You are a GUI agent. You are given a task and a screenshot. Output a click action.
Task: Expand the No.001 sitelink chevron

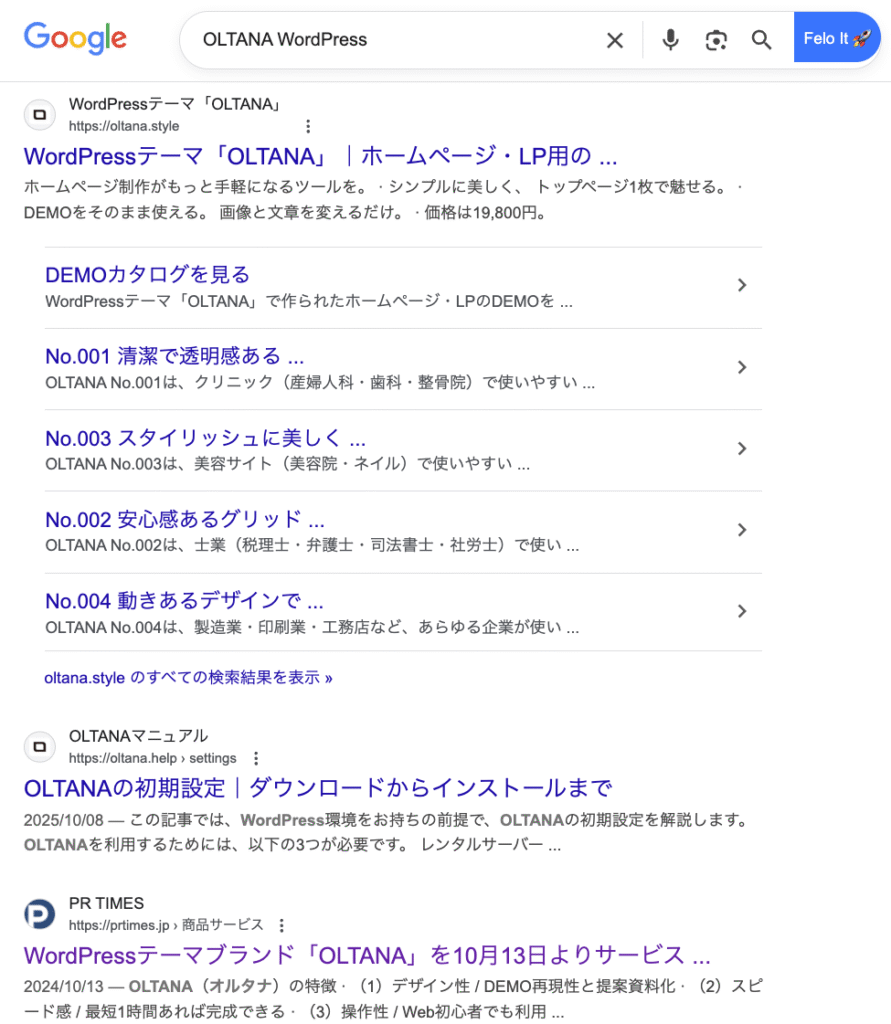coord(742,367)
